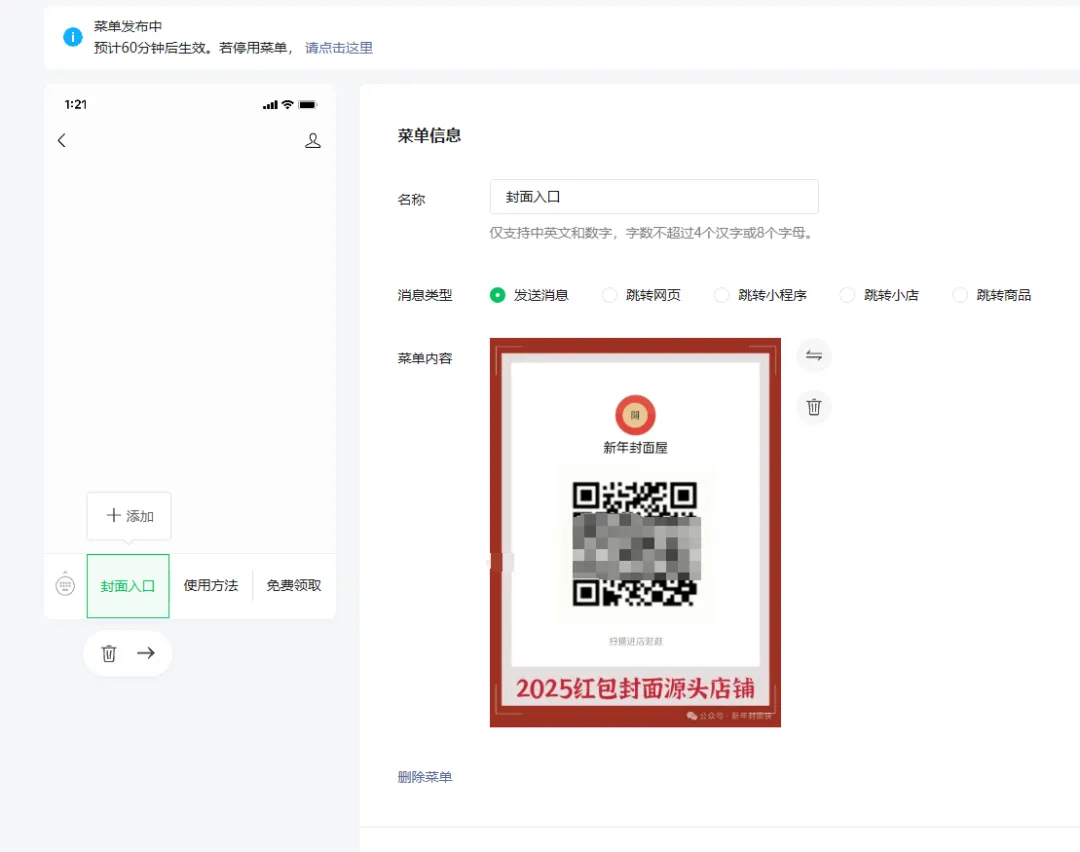1080x852 pixels.
Task: Click the 菜单发布中 notice text
Action: pyautogui.click(x=128, y=26)
